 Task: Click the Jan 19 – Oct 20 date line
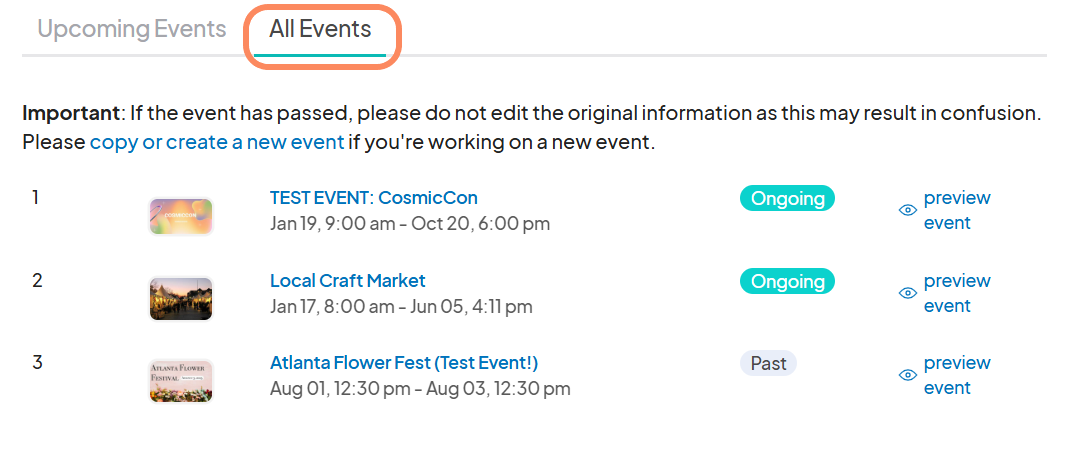pyautogui.click(x=410, y=223)
